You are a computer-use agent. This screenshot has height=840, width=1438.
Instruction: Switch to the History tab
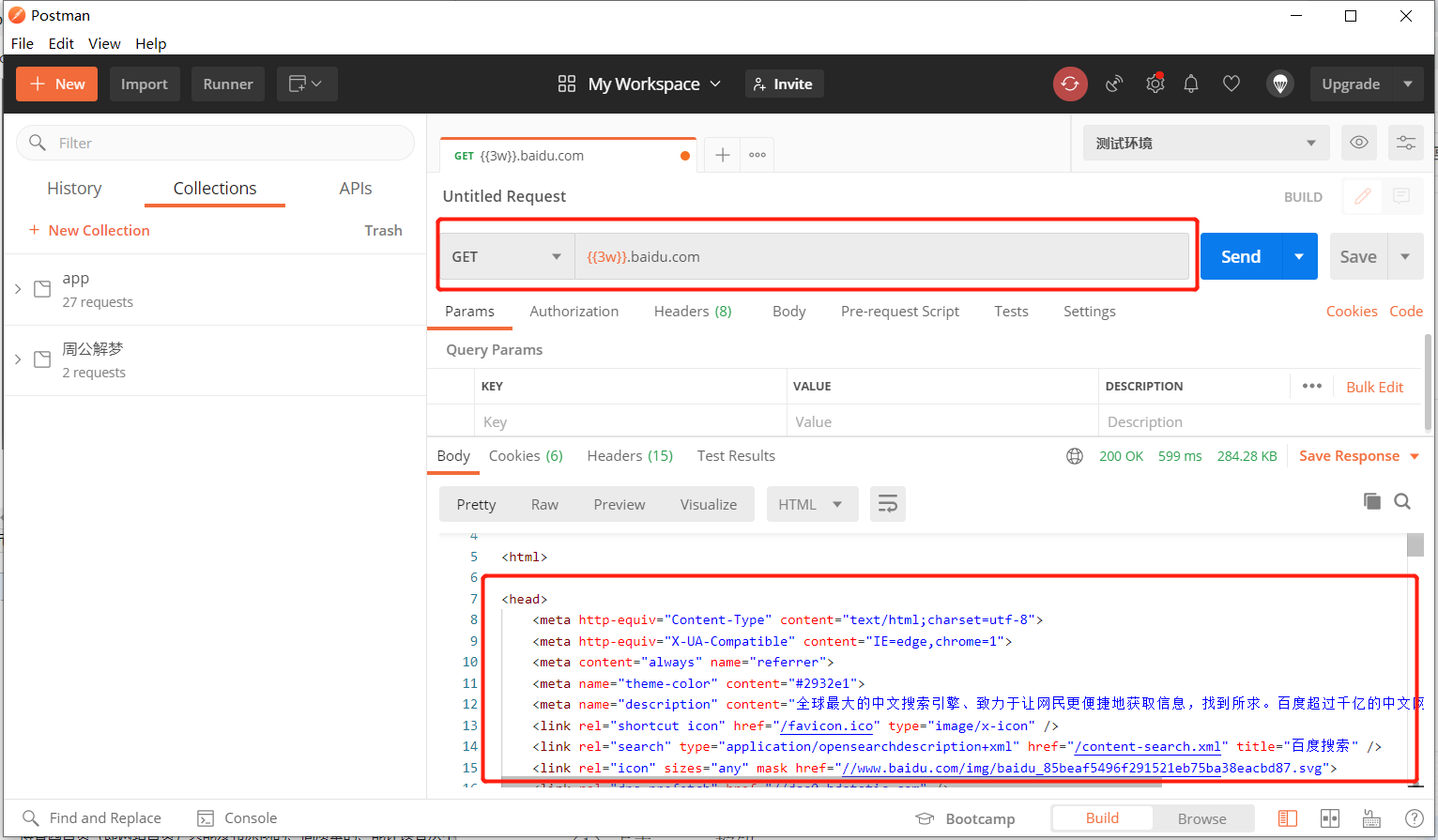click(x=74, y=188)
